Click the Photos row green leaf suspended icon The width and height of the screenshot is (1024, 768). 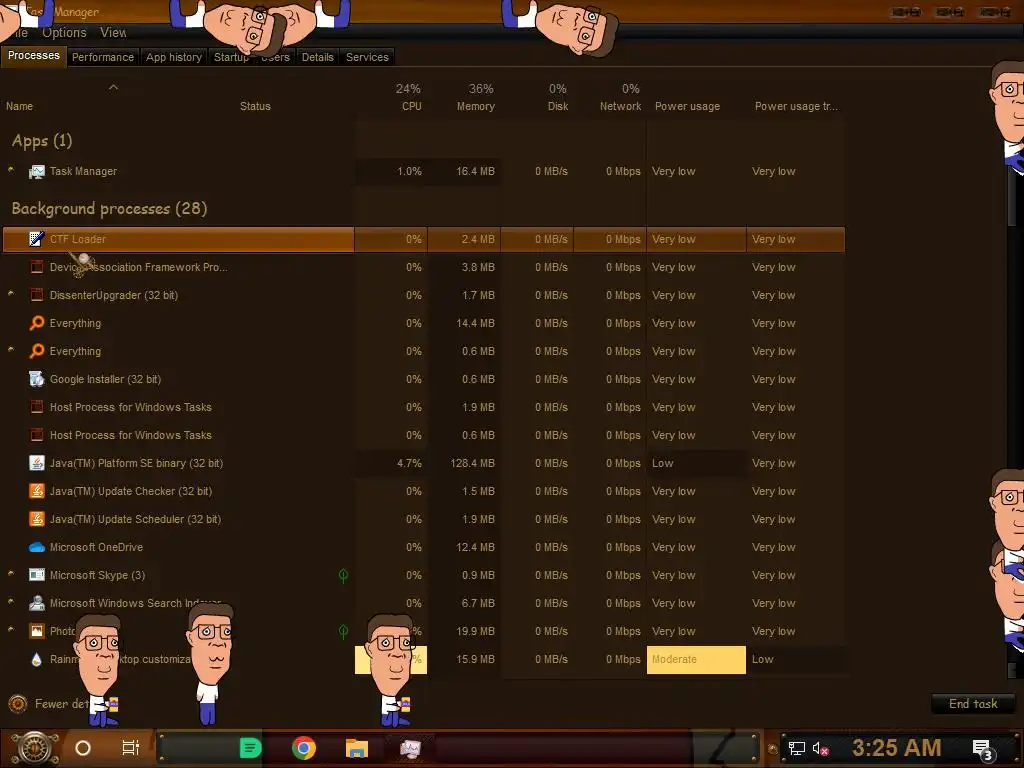(344, 632)
